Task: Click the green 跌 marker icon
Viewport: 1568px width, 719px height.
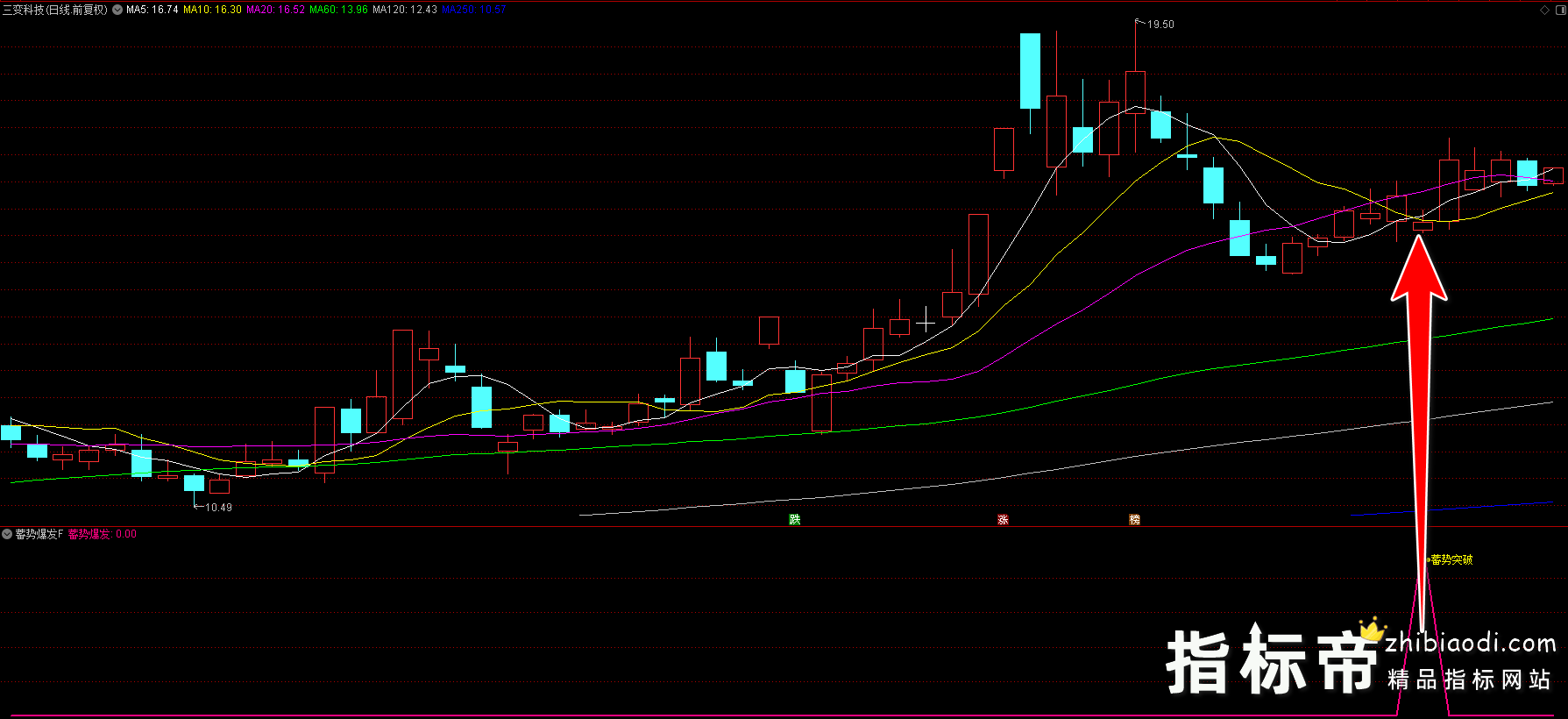Action: coord(794,520)
